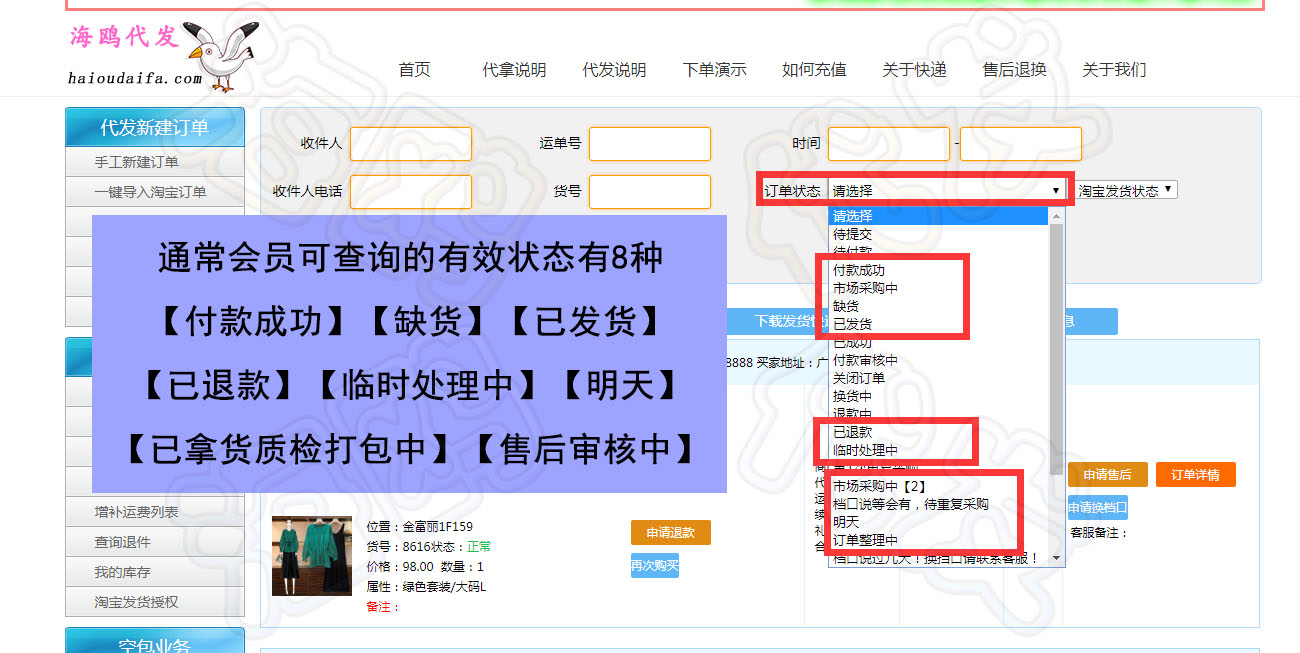This screenshot has height=653, width=1300.
Task: Open the 如何充值 menu page
Action: click(814, 70)
